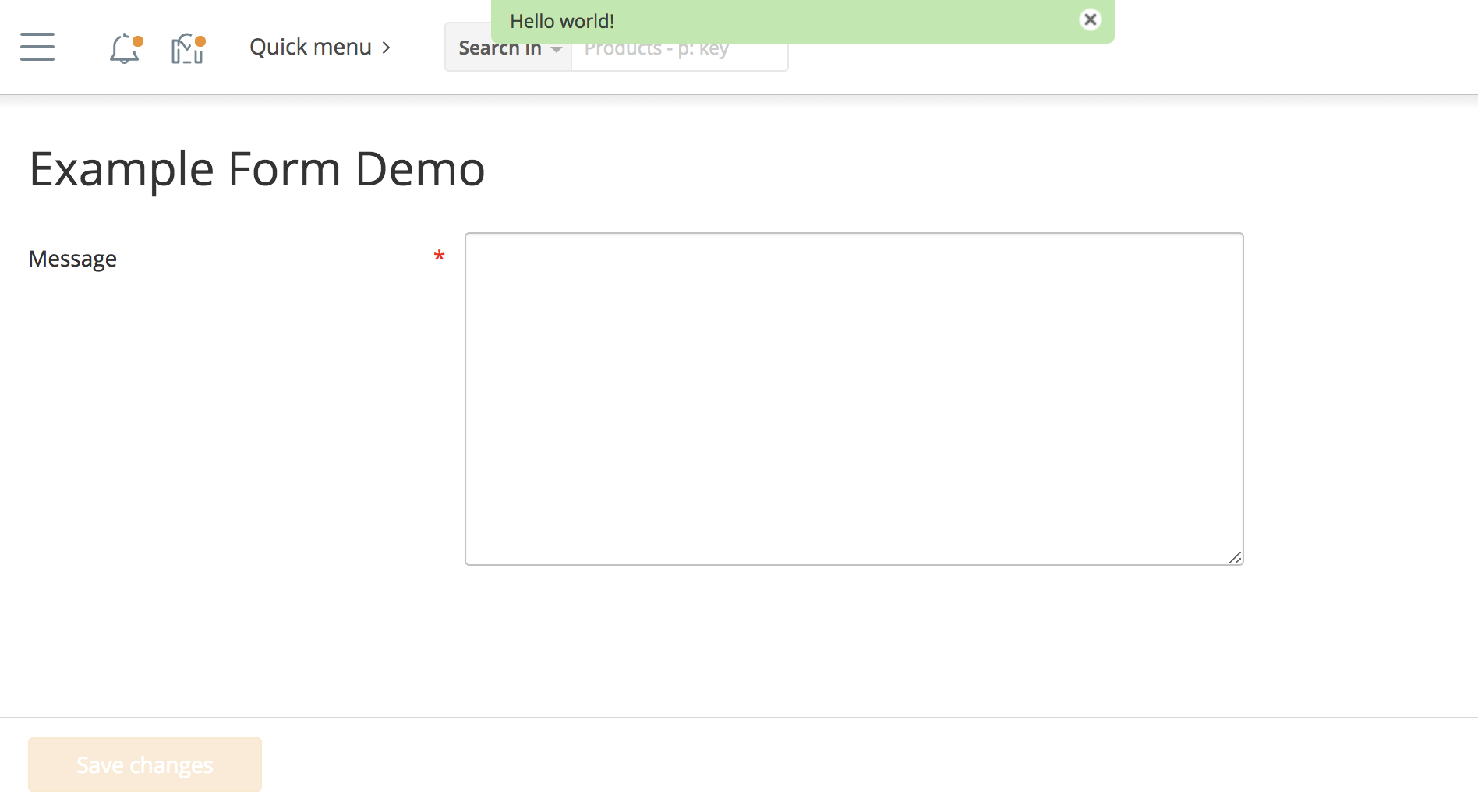Click the marketplace icon beside the bell
The image size is (1478, 812).
(186, 50)
